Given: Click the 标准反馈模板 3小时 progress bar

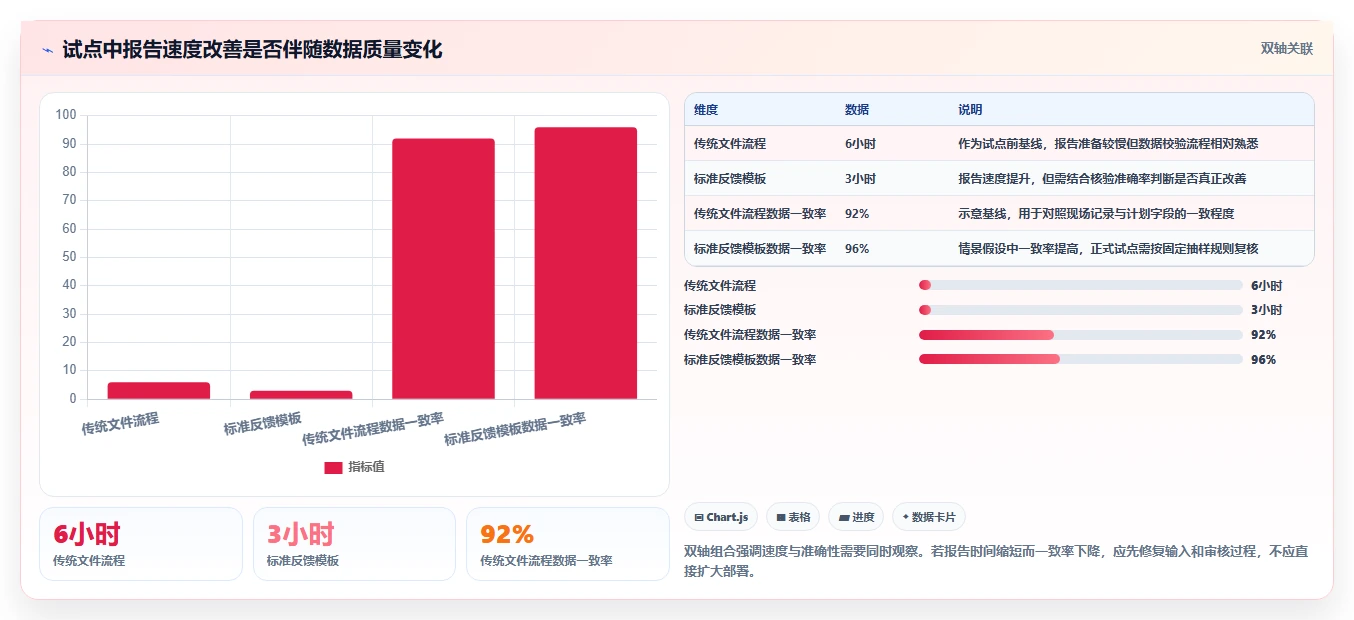Looking at the screenshot, I should pos(1080,310).
